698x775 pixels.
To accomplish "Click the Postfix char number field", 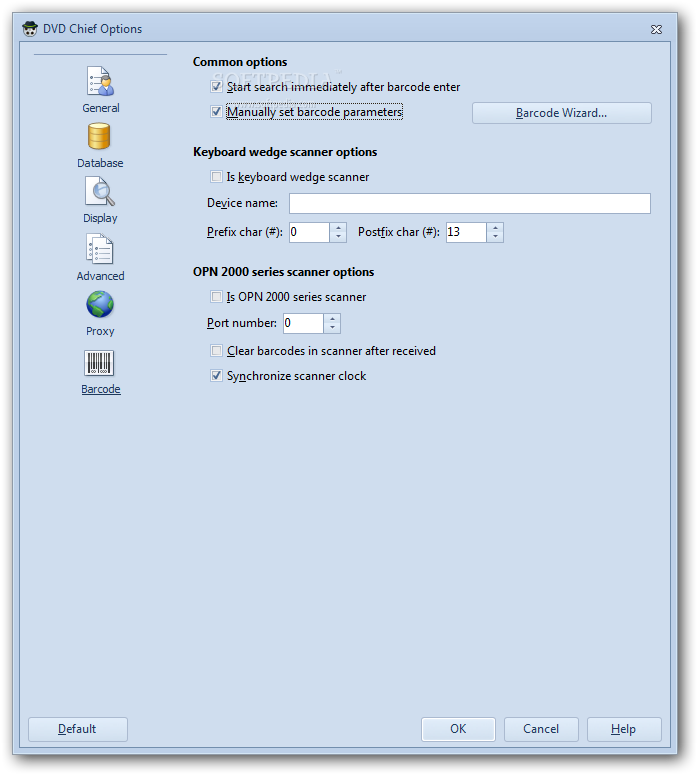I will (x=466, y=232).
